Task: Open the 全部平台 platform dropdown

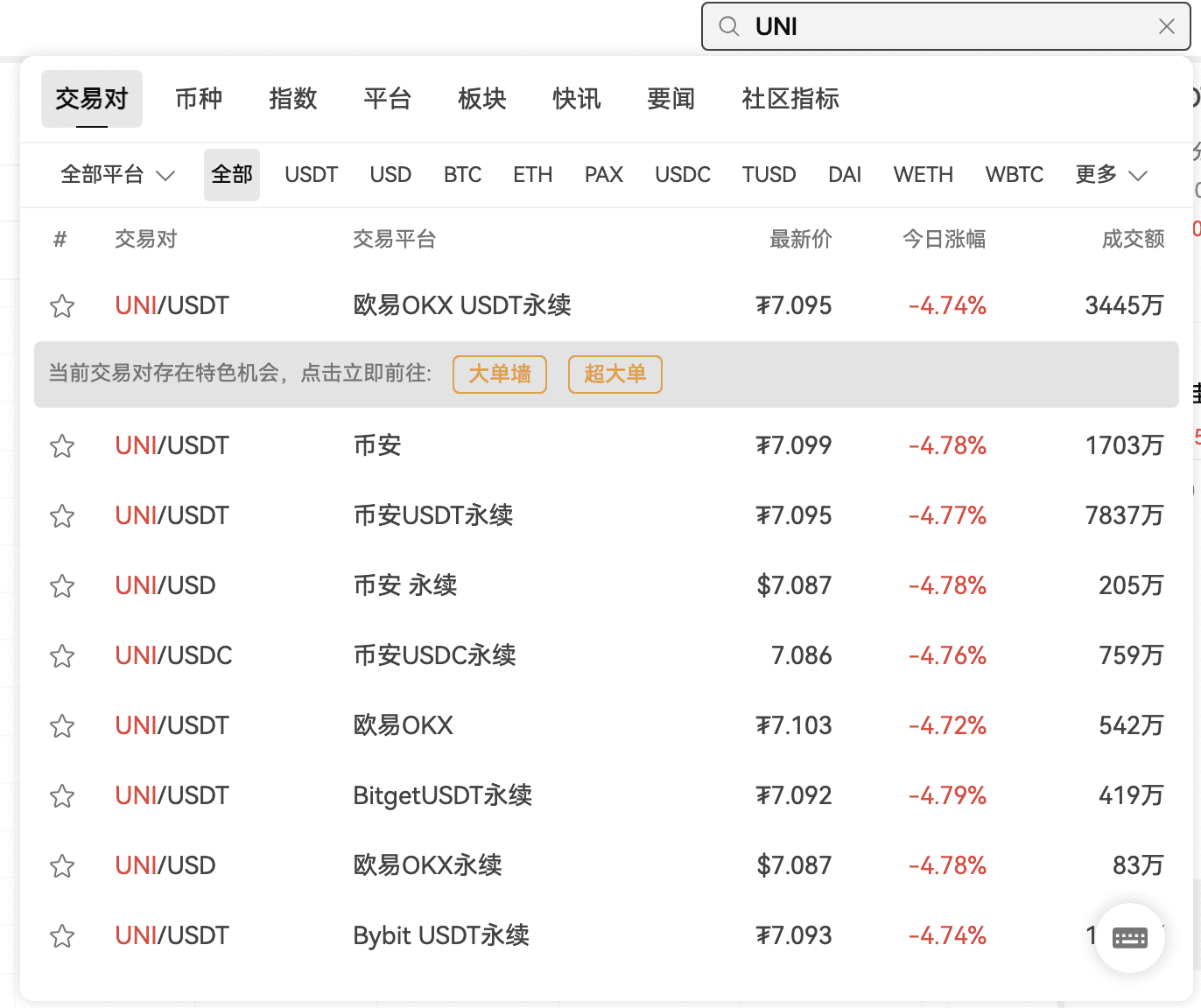Action: pos(118,175)
